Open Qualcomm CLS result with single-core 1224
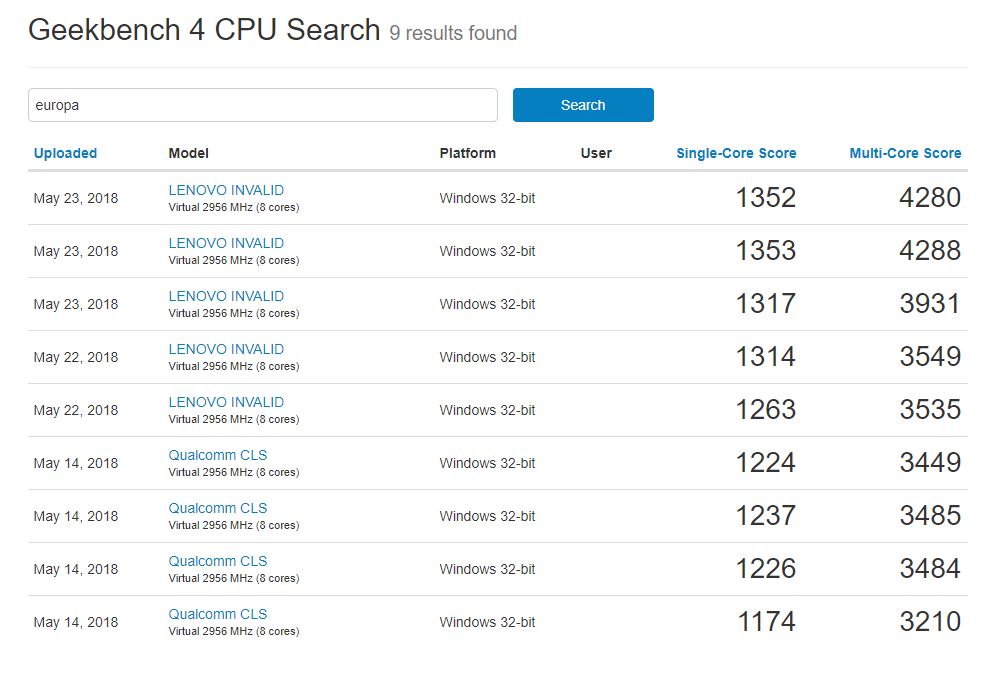The image size is (1006, 675). point(218,455)
